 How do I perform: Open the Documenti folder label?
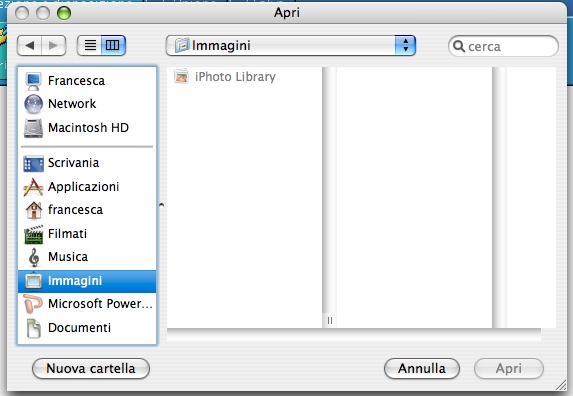pyautogui.click(x=79, y=328)
